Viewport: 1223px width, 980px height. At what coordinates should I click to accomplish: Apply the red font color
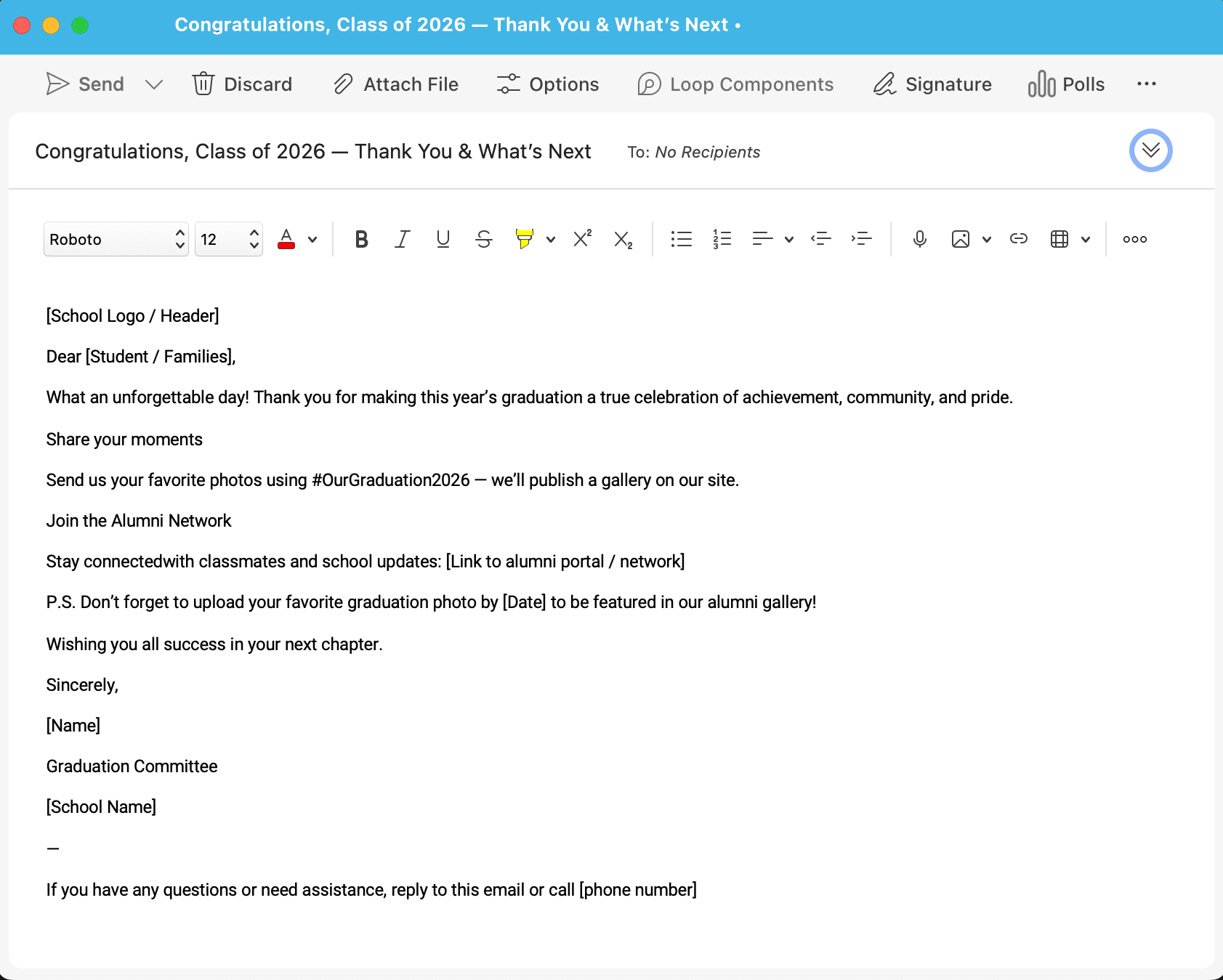286,239
